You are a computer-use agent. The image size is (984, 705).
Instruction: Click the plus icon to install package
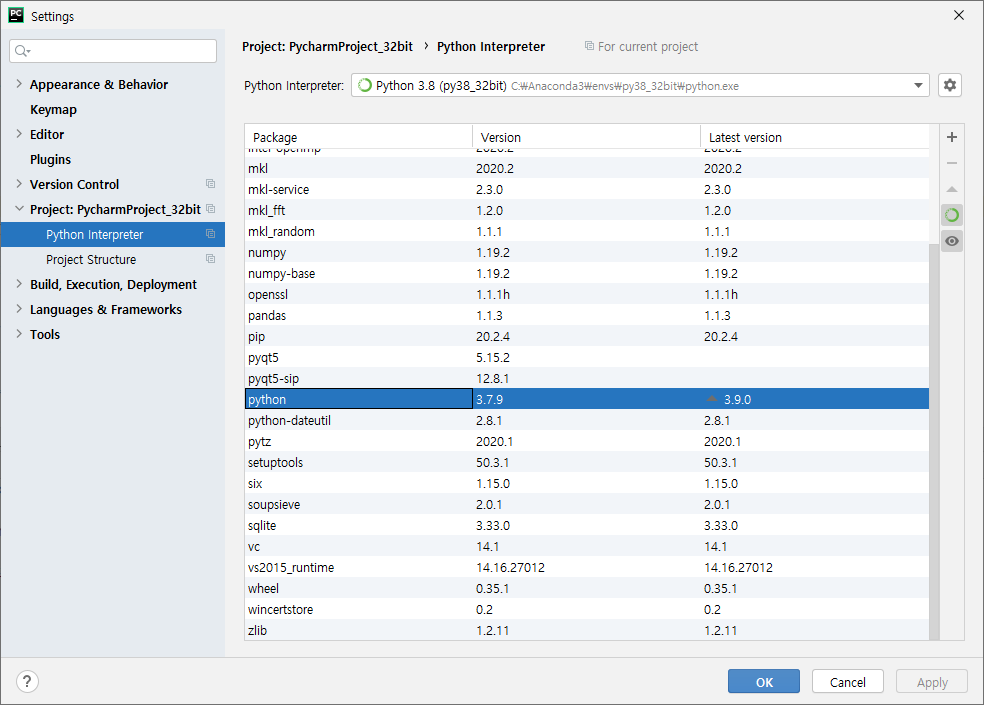pyautogui.click(x=951, y=137)
